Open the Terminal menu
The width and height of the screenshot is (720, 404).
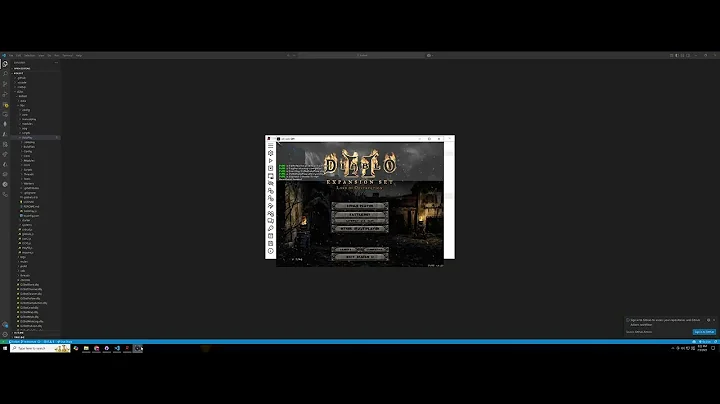(x=68, y=56)
